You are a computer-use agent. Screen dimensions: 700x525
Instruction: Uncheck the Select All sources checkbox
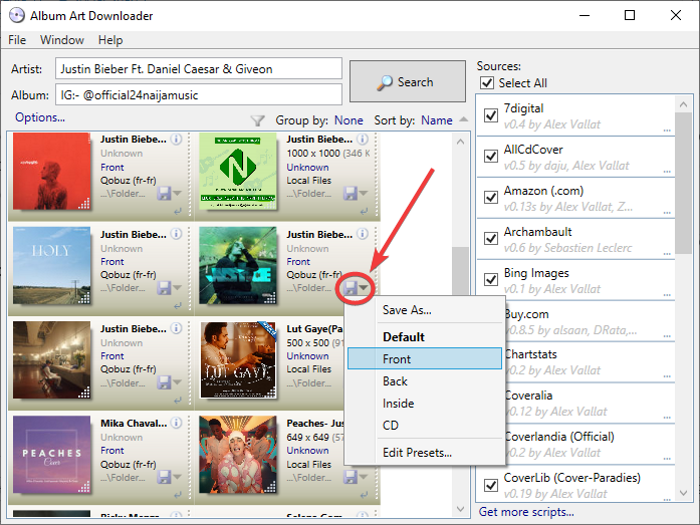click(489, 84)
